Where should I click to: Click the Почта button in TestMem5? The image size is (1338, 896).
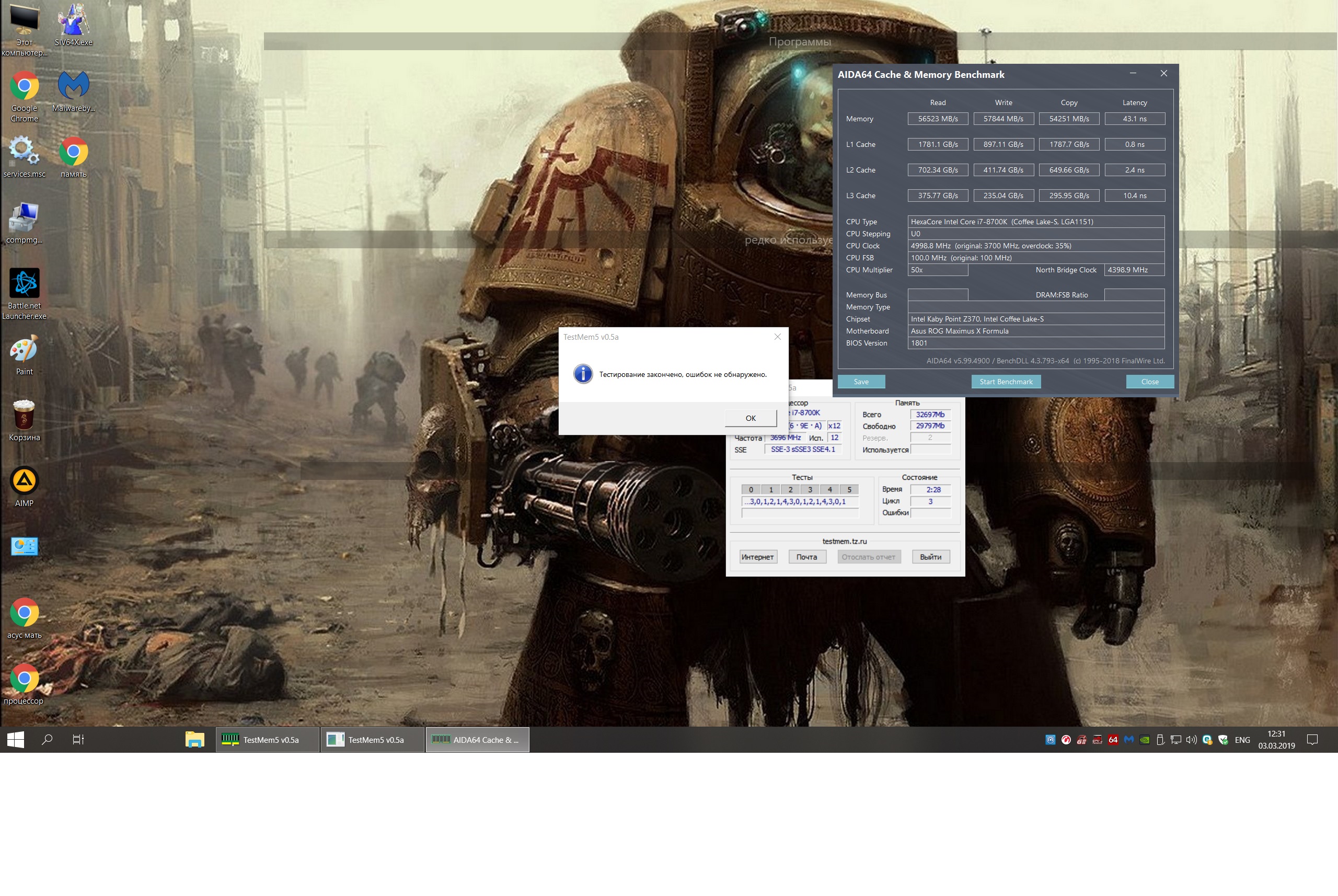coord(806,557)
